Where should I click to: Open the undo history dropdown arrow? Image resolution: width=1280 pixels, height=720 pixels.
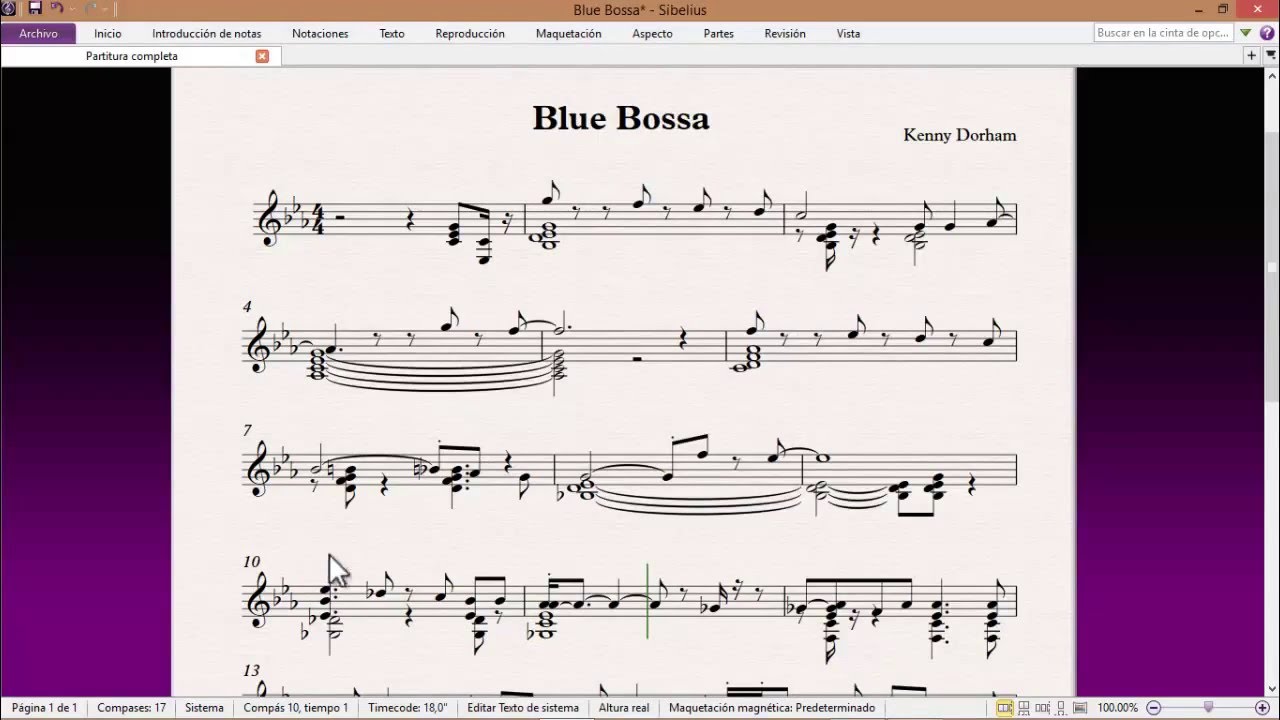(72, 10)
